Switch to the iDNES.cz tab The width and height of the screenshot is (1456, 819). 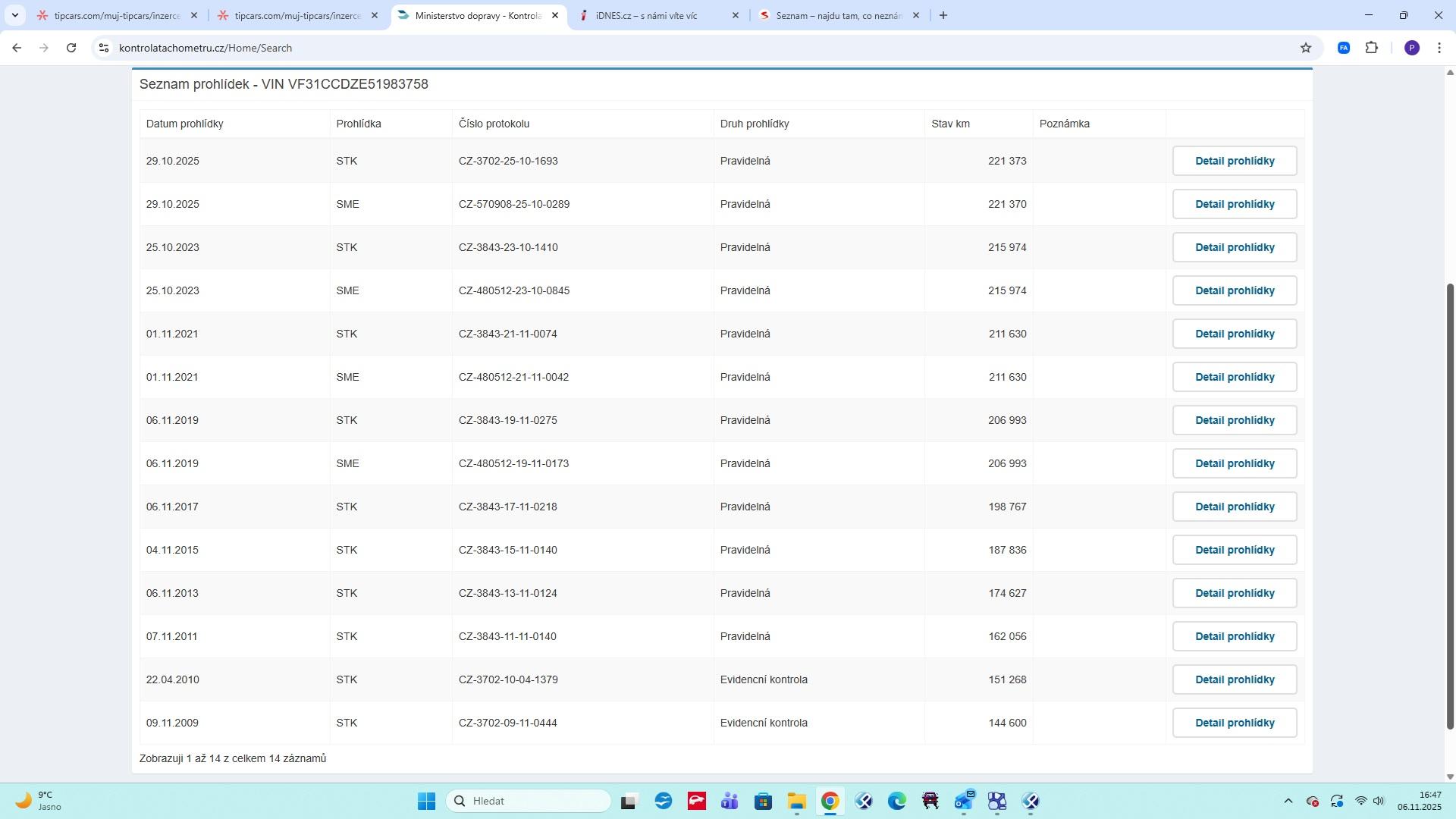tap(646, 15)
